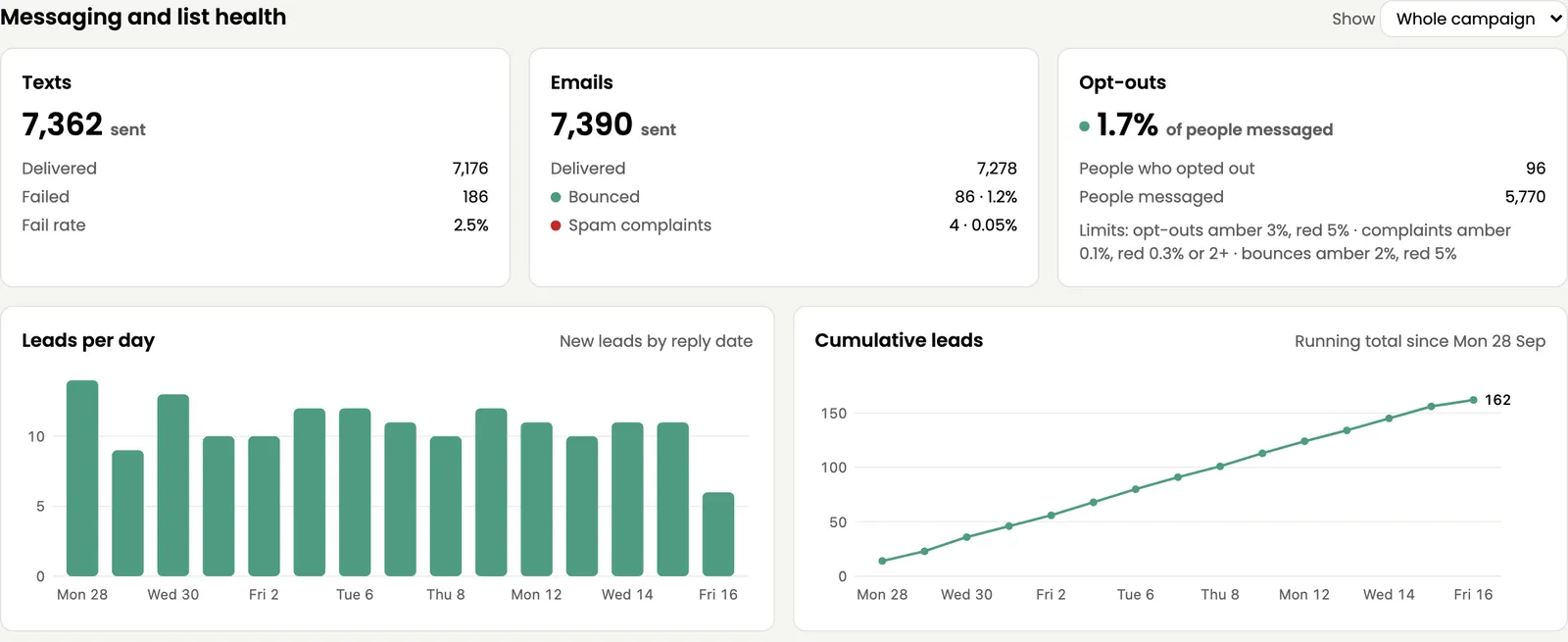1568x642 pixels.
Task: Click the Wed 30 point on Cumulative leads line
Action: coord(966,537)
